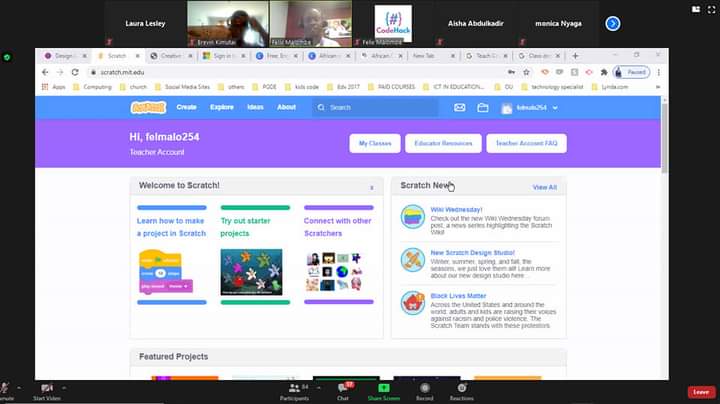Open the Wiki Wednesday! news headline
This screenshot has width=720, height=404.
(x=456, y=209)
